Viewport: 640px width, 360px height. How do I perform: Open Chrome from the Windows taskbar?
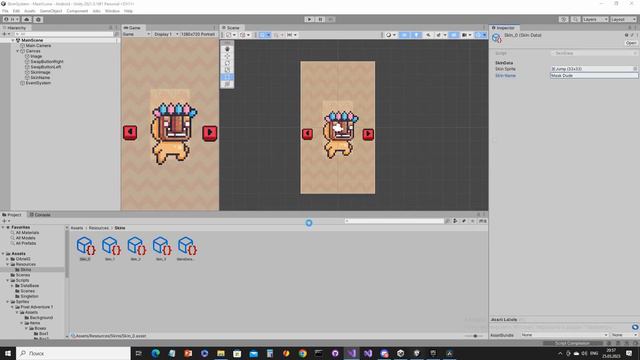[302, 353]
